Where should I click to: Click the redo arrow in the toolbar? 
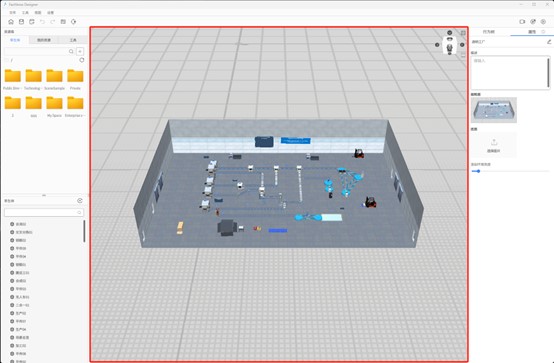pos(53,22)
